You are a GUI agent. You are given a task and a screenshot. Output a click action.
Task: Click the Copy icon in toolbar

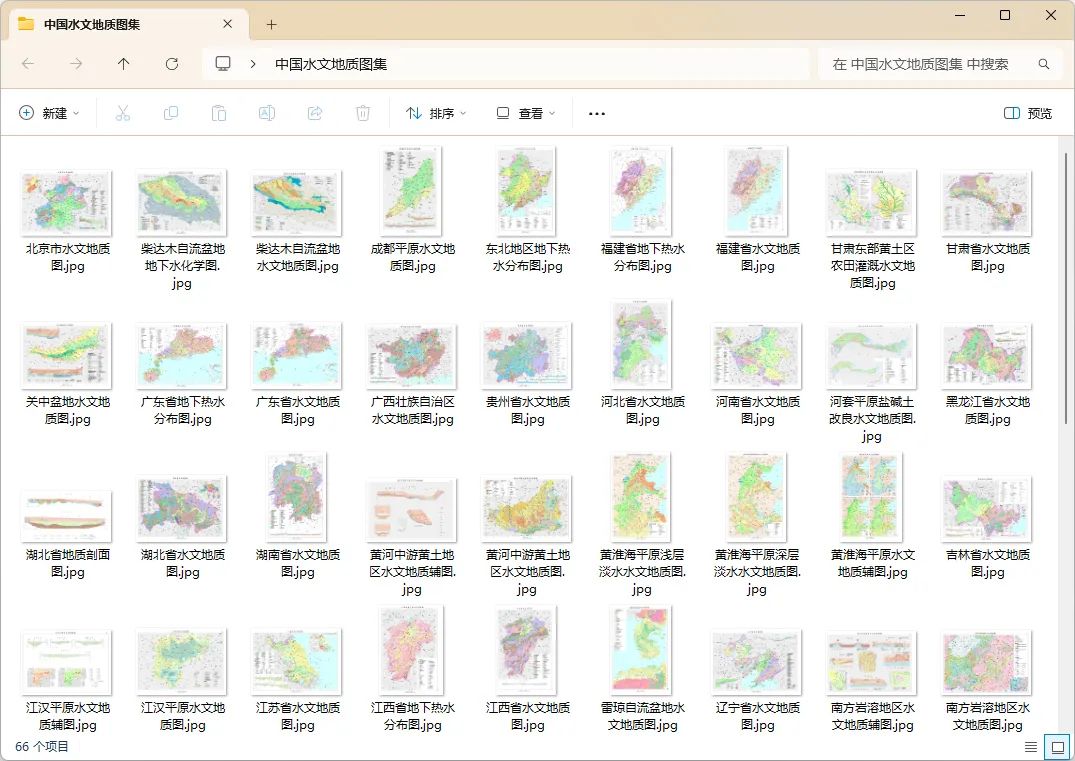[x=171, y=113]
